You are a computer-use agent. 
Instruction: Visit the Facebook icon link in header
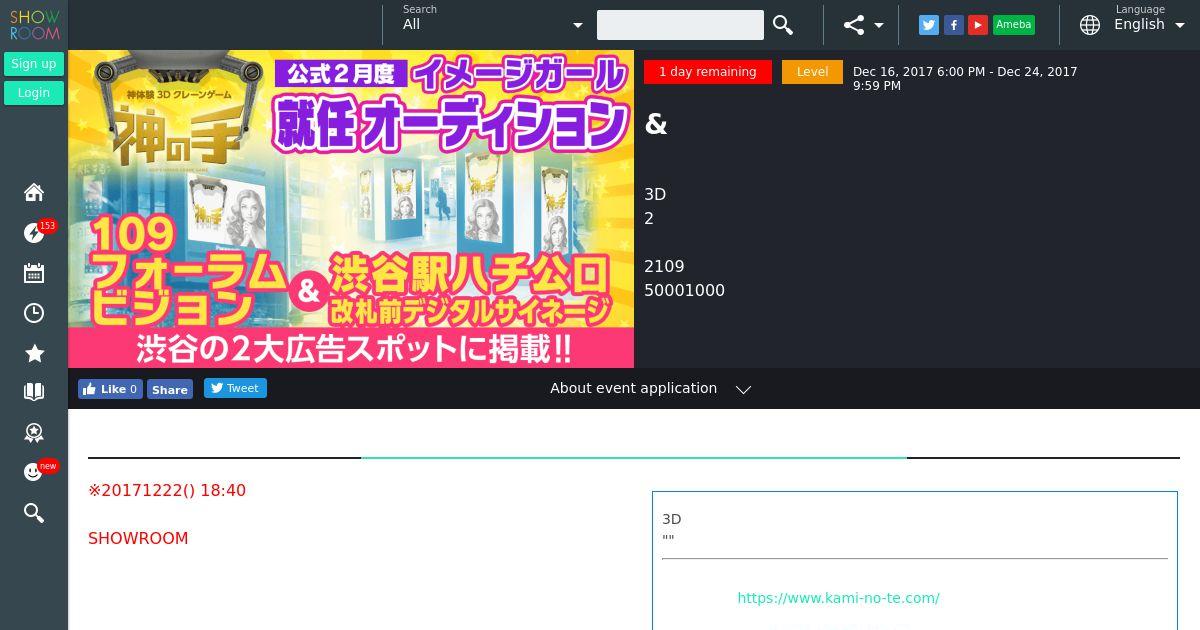[954, 25]
